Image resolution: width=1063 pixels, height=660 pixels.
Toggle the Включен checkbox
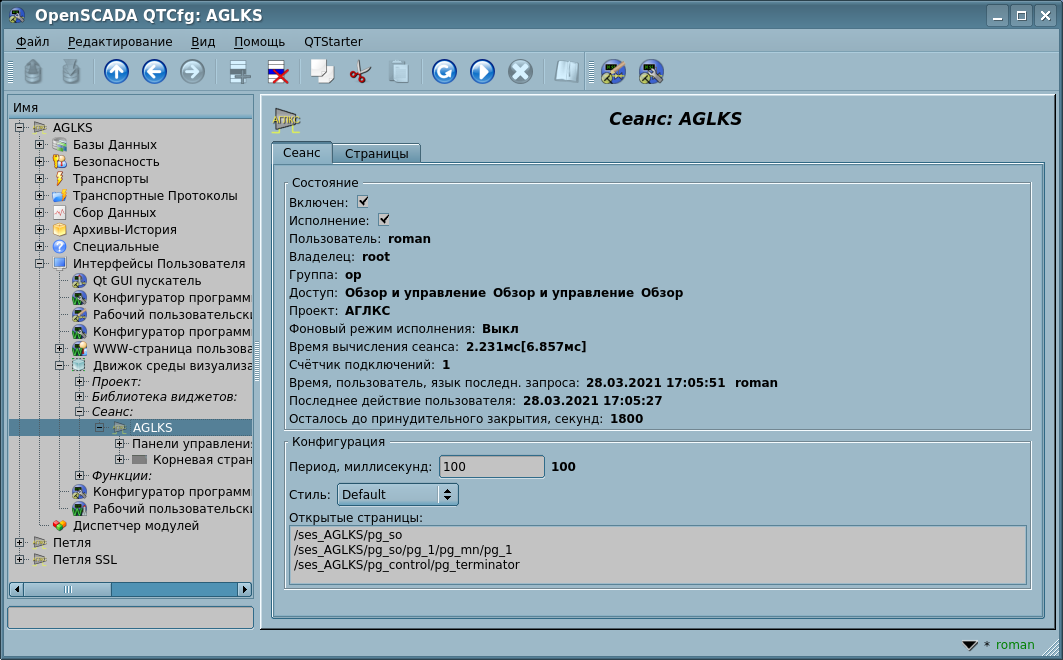click(x=363, y=201)
